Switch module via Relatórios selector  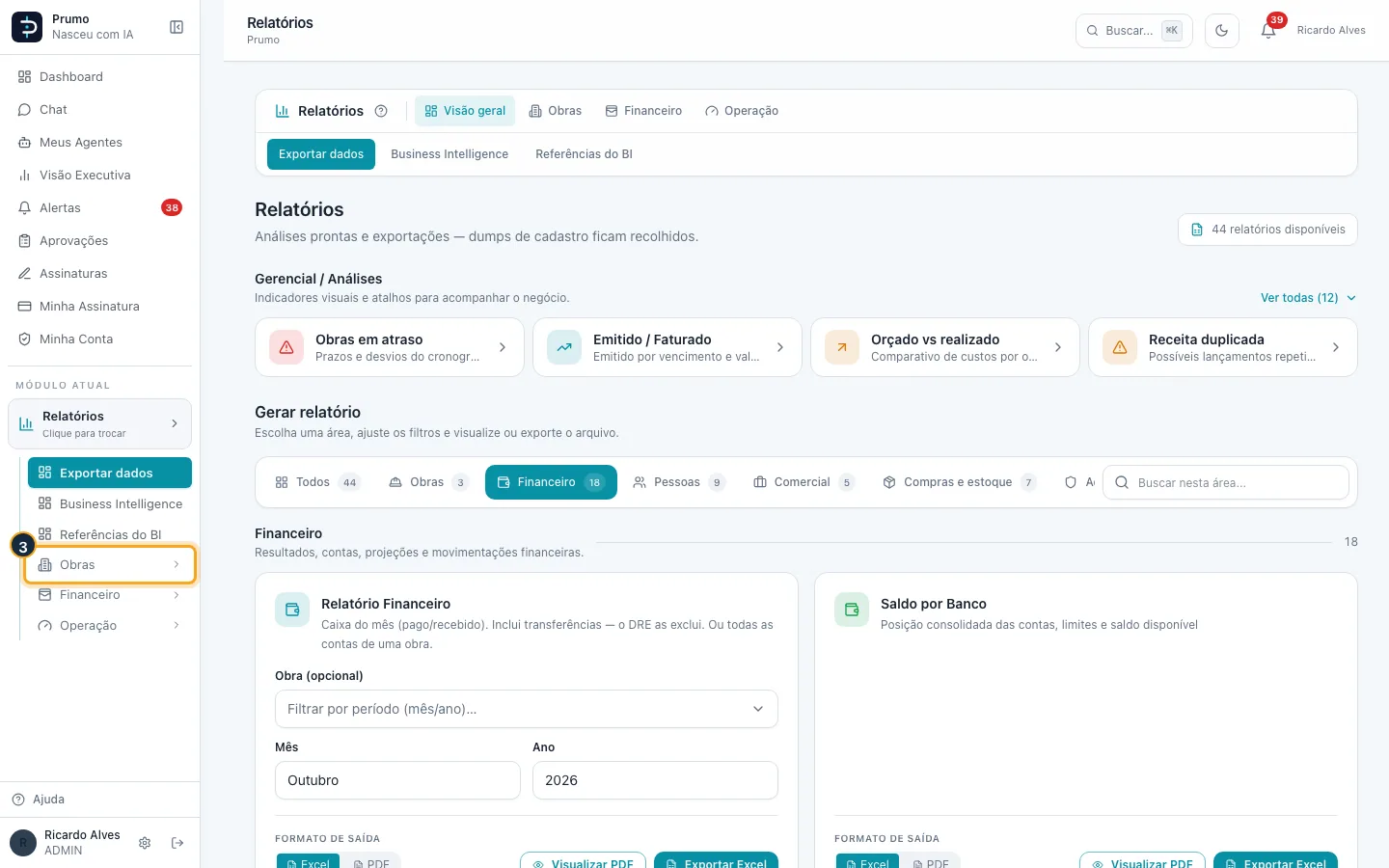pyautogui.click(x=100, y=424)
